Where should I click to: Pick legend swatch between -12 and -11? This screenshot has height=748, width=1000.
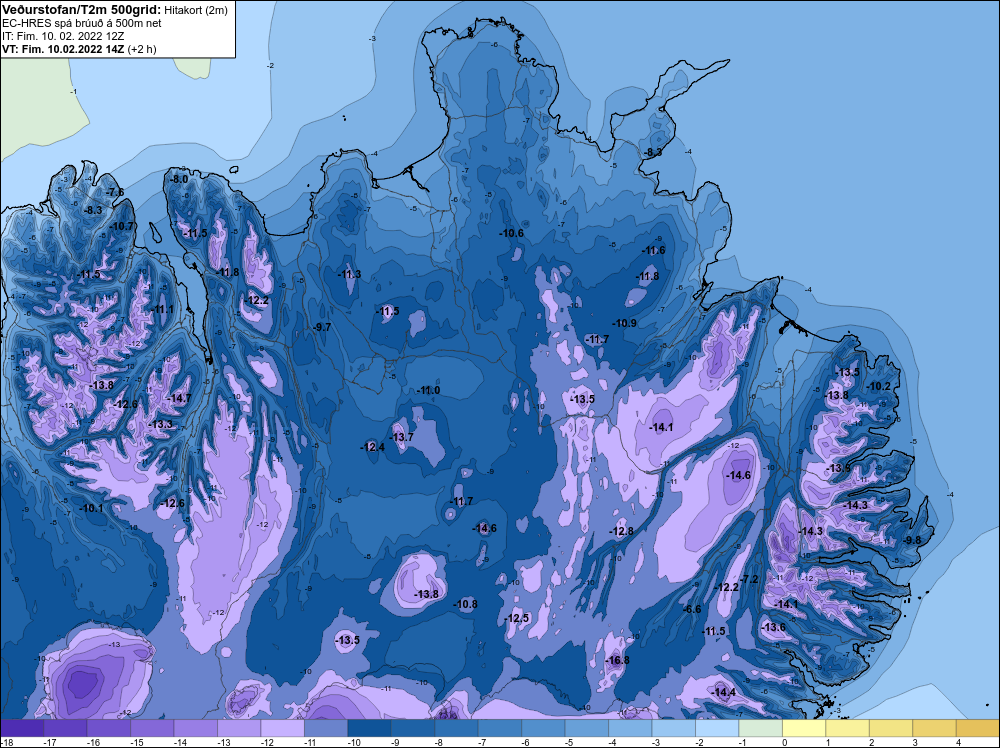pos(283,728)
